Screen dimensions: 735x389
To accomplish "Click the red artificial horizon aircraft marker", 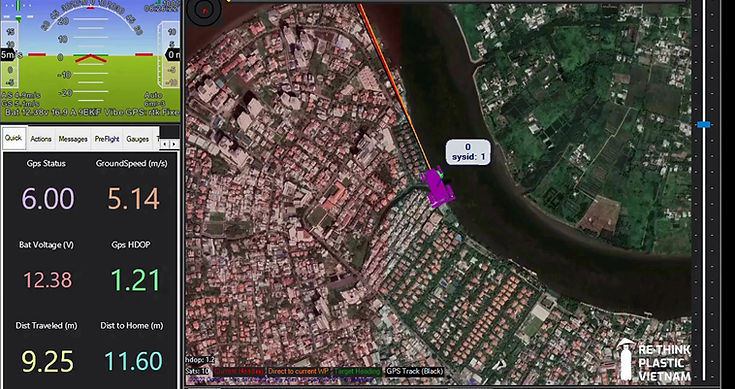I will (x=90, y=58).
